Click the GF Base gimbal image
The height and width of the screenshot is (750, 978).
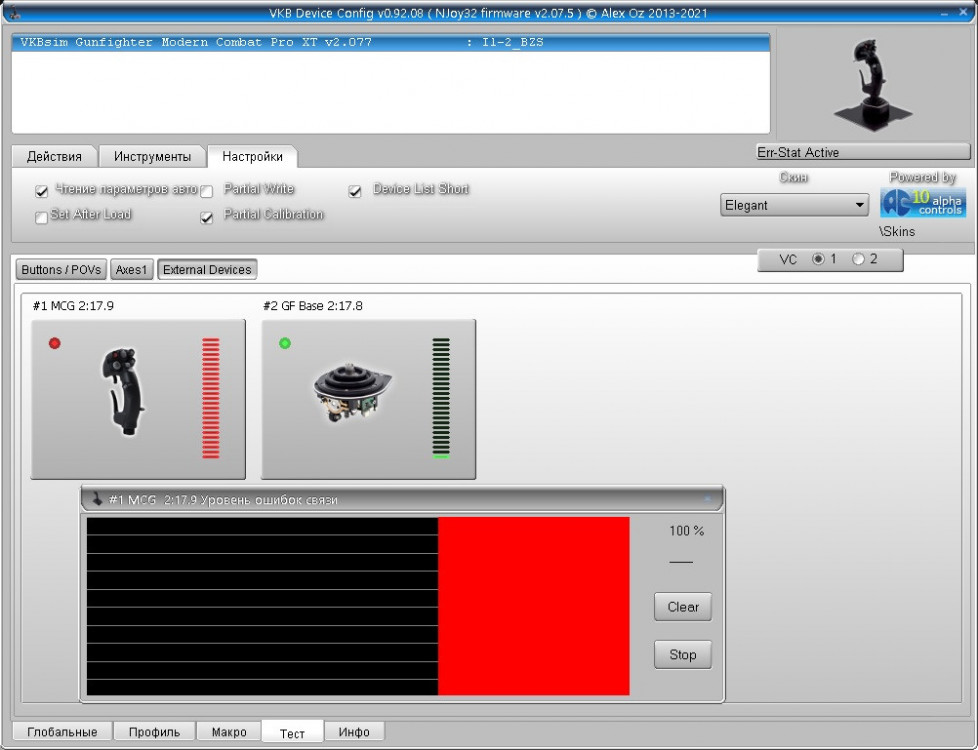click(352, 391)
